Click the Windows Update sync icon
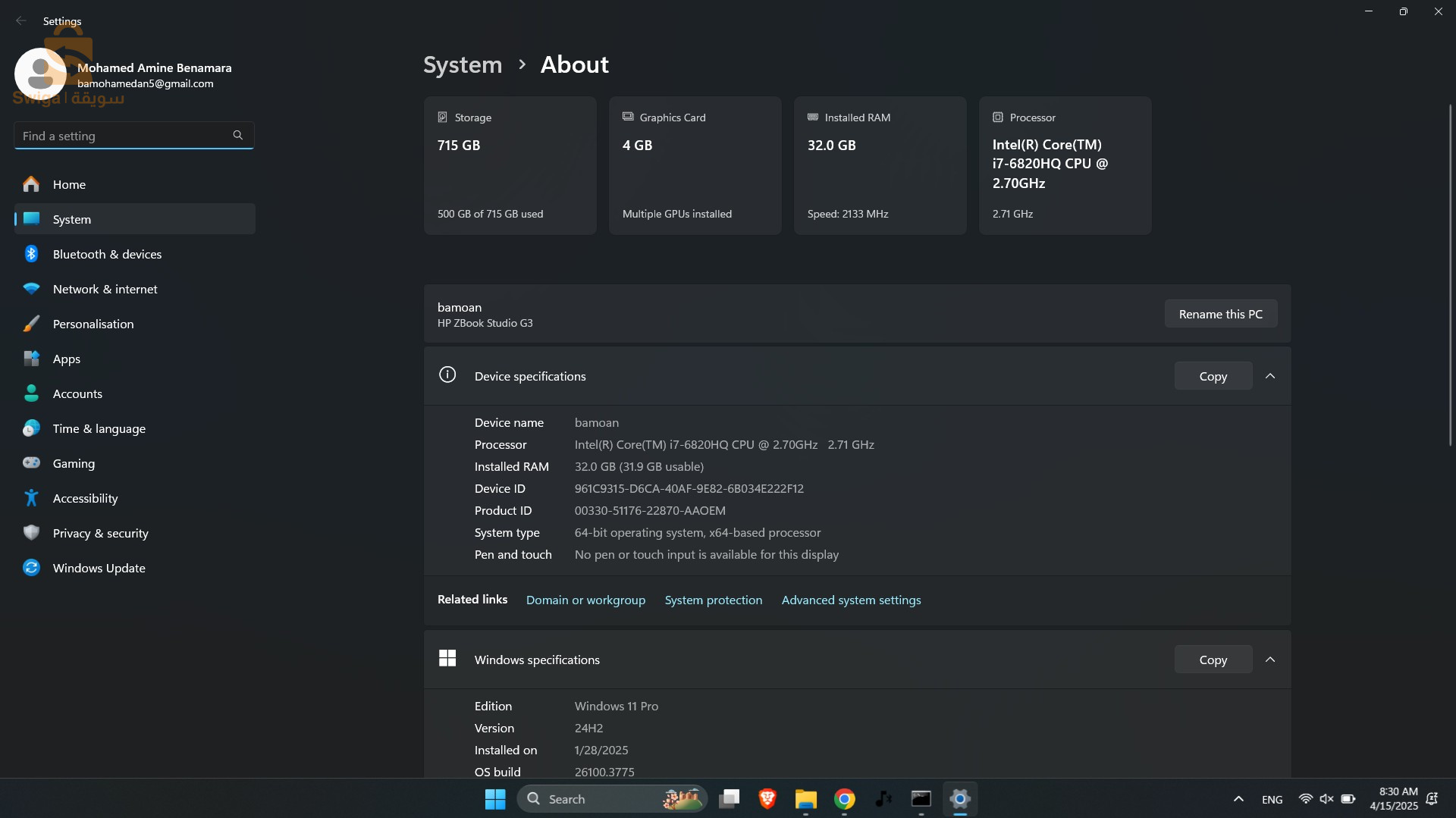 coord(31,568)
